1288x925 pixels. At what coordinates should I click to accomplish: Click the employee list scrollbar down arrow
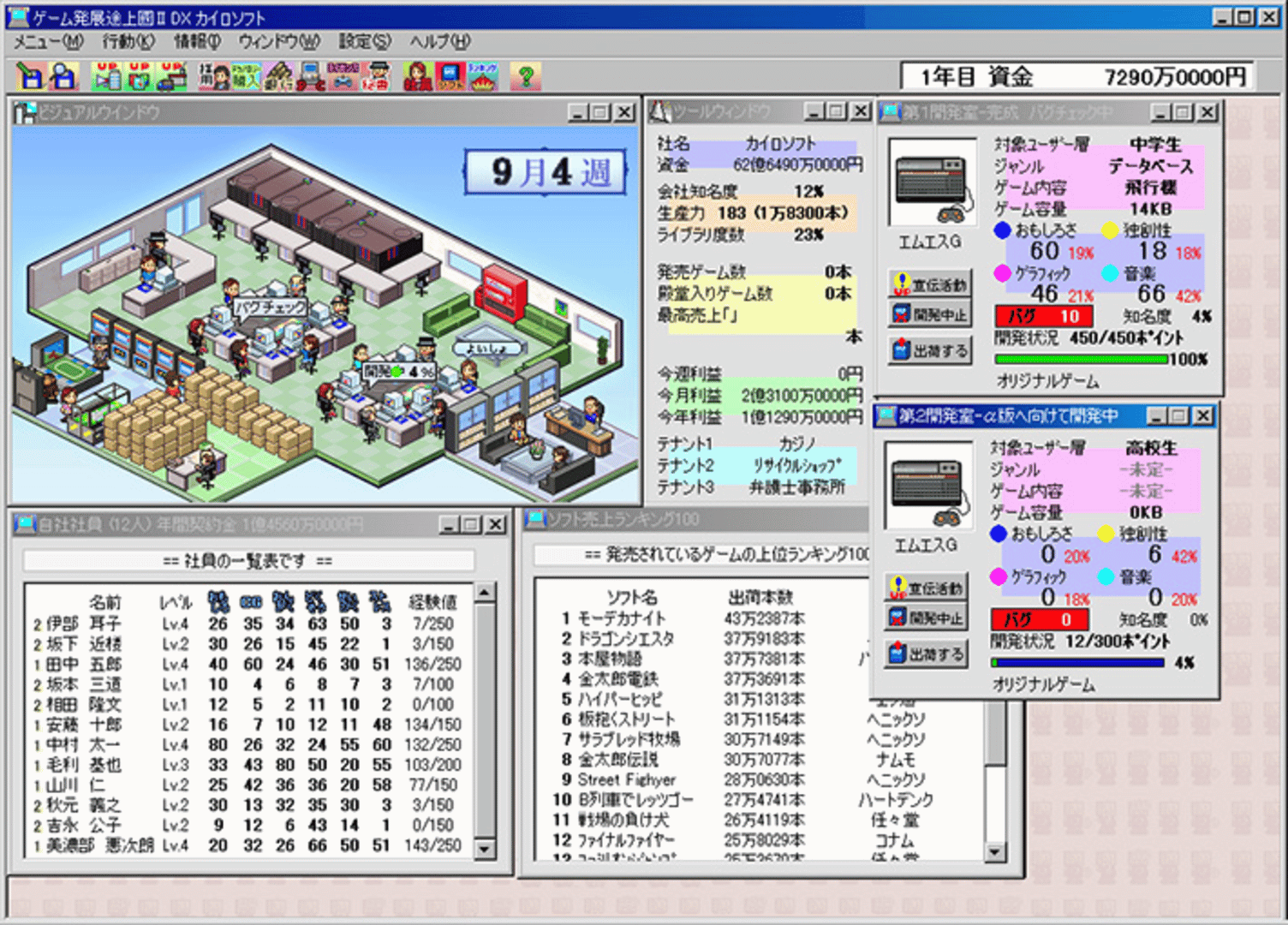485,849
